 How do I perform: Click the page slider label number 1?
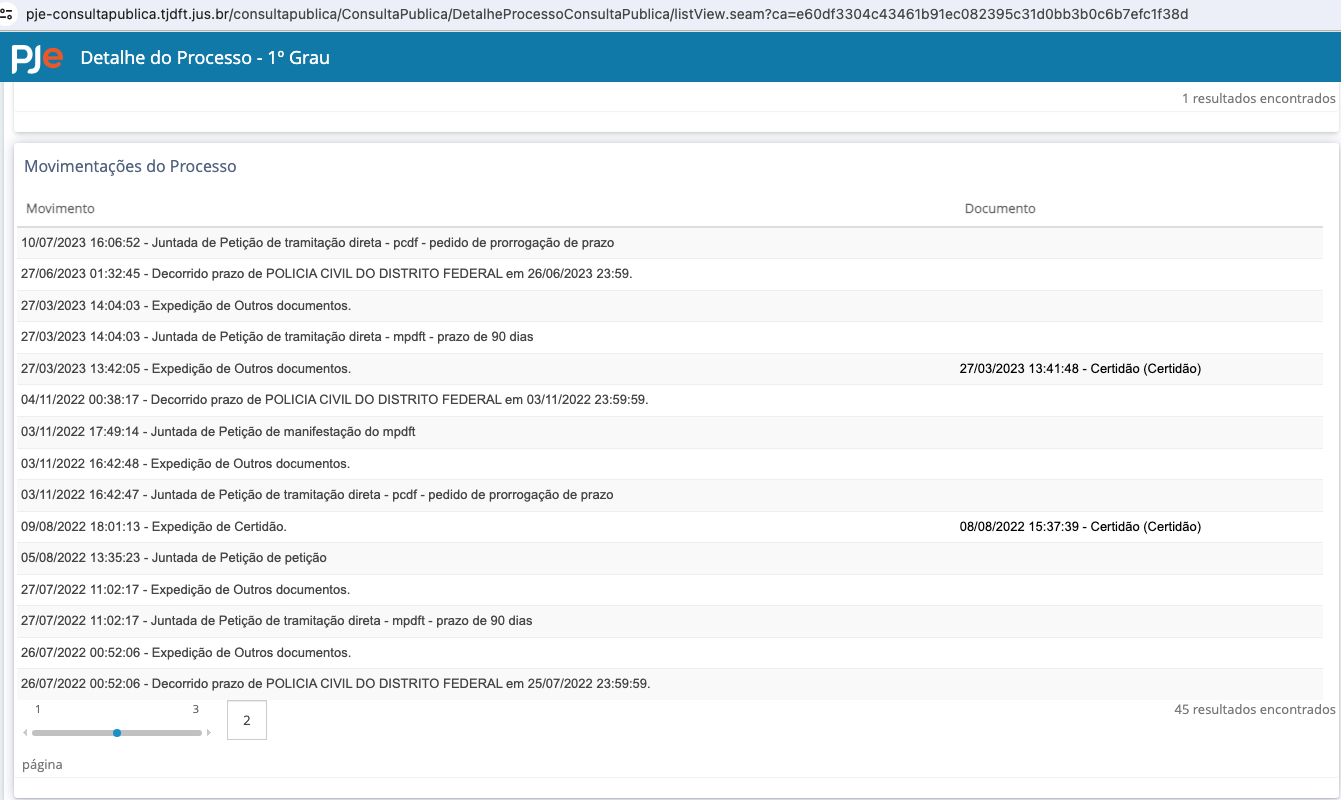point(38,709)
